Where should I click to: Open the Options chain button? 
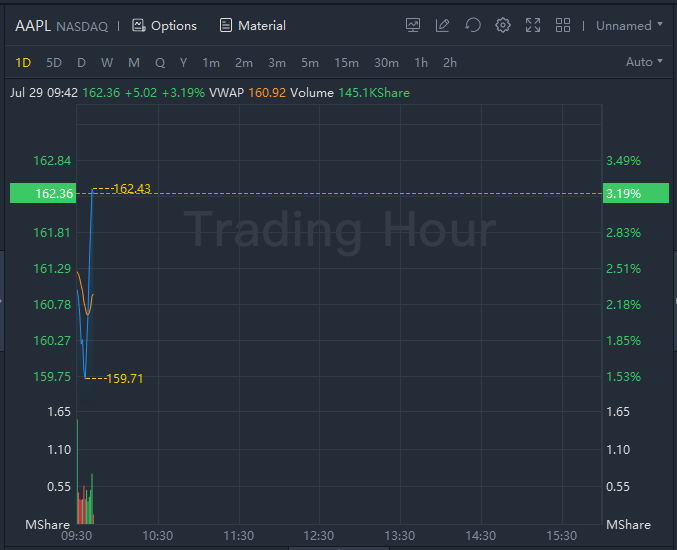164,26
